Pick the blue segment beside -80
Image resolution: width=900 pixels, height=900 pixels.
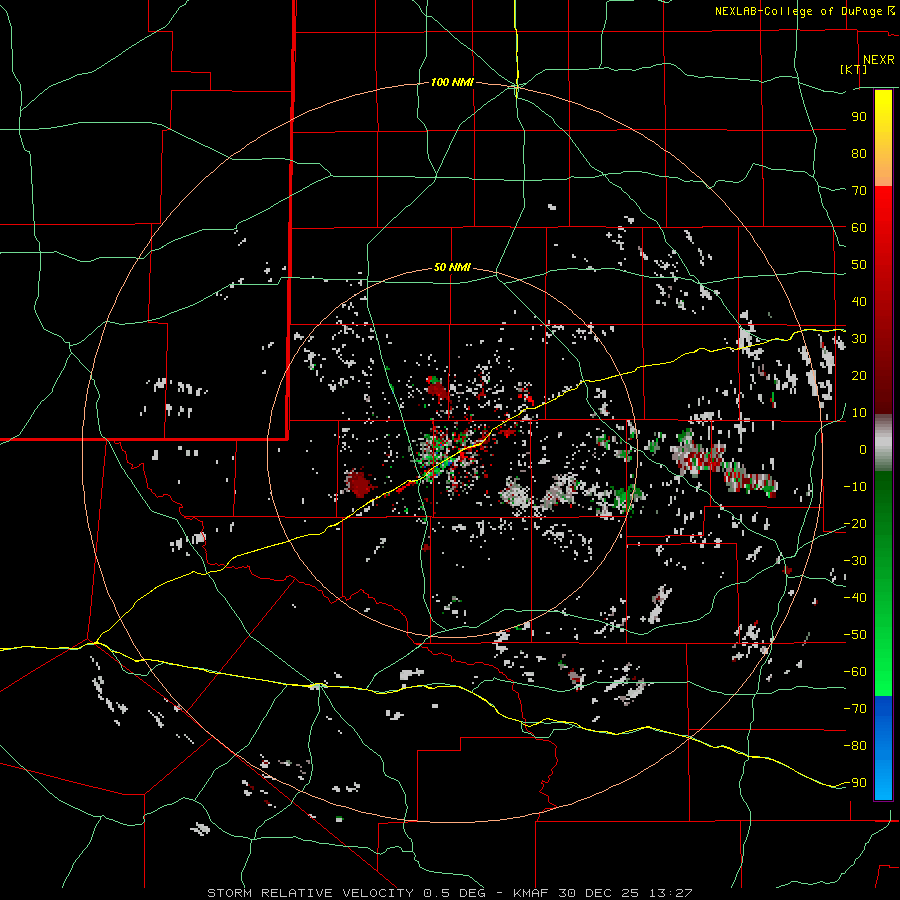tap(883, 746)
